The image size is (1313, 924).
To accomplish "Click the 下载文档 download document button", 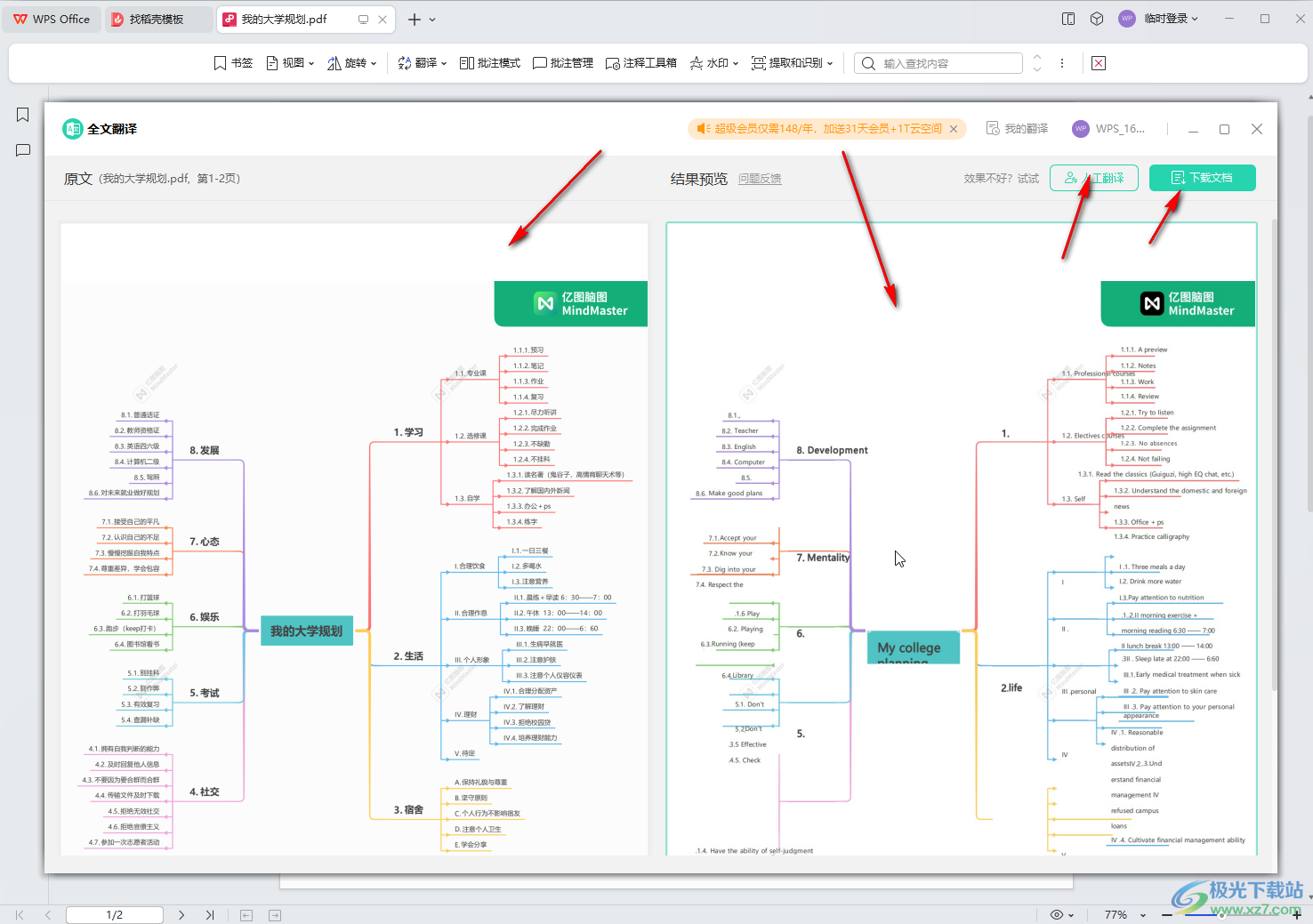I will (x=1203, y=178).
